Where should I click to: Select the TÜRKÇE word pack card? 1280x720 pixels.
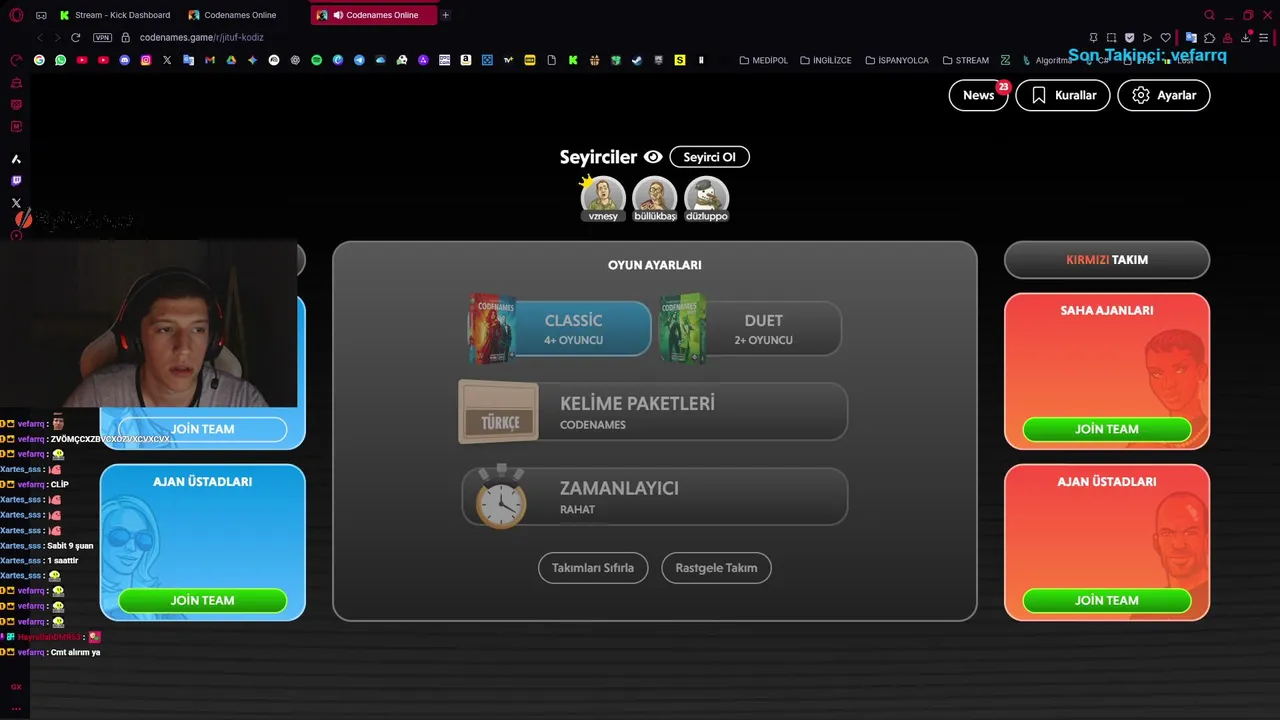pos(499,412)
